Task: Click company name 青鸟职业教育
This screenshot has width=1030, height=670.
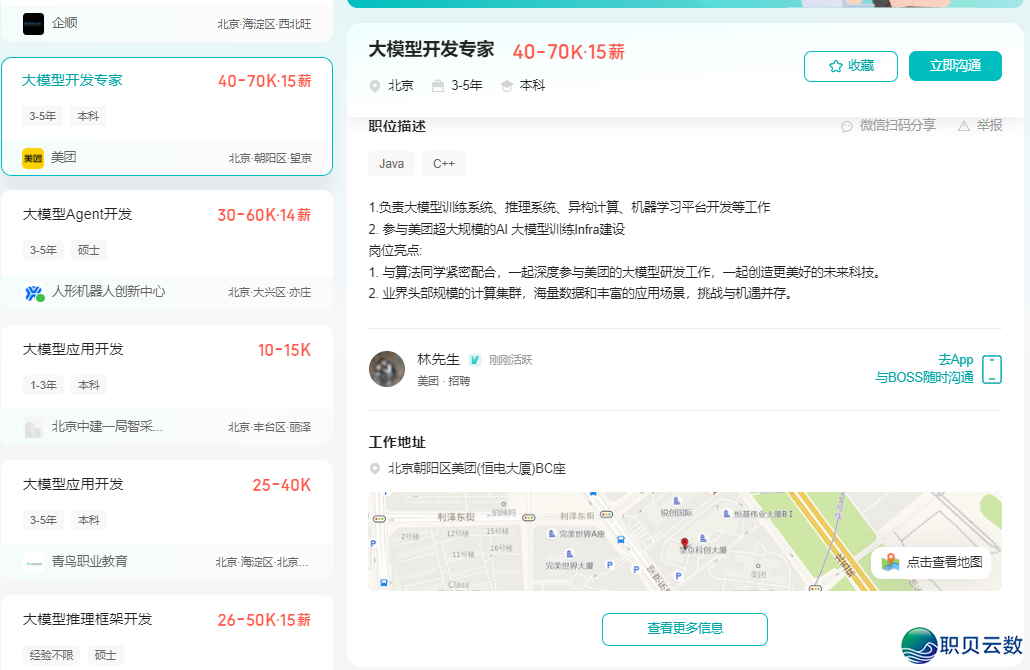Action: (89, 562)
